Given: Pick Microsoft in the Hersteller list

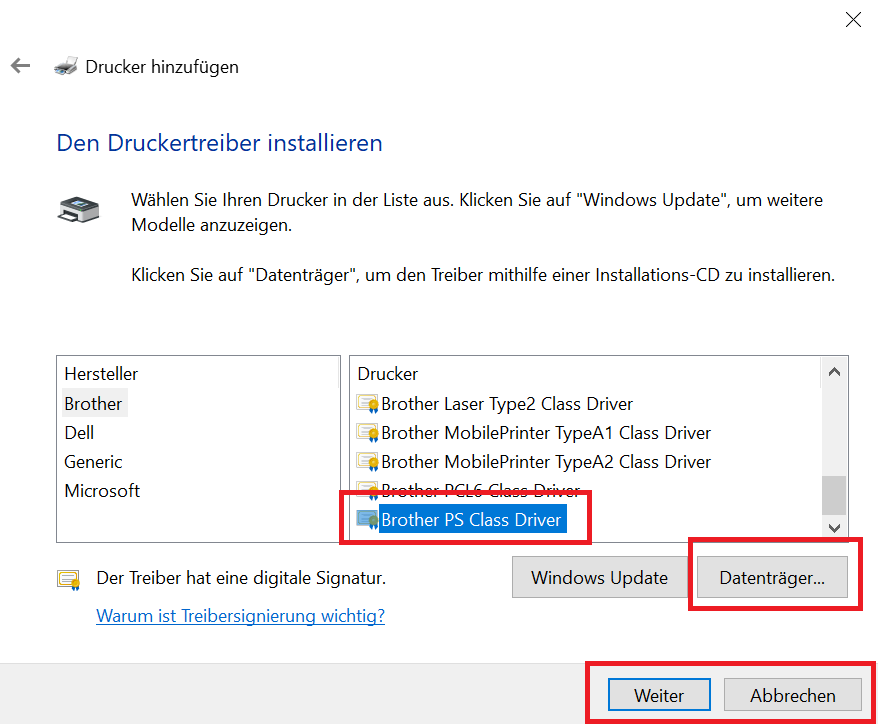Looking at the screenshot, I should click(x=102, y=491).
